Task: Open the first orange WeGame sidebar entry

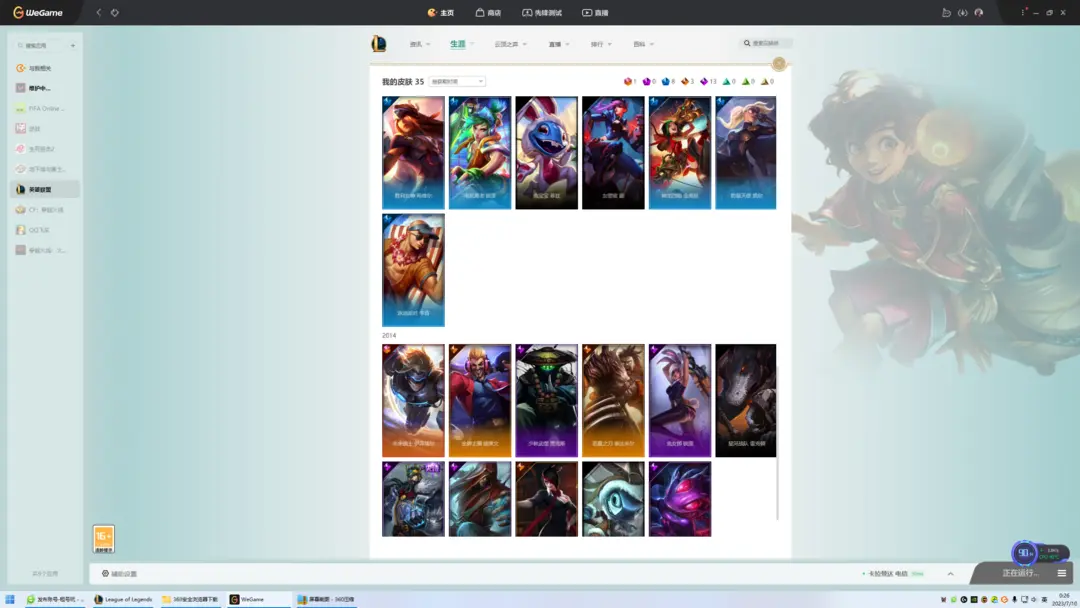Action: point(45,68)
